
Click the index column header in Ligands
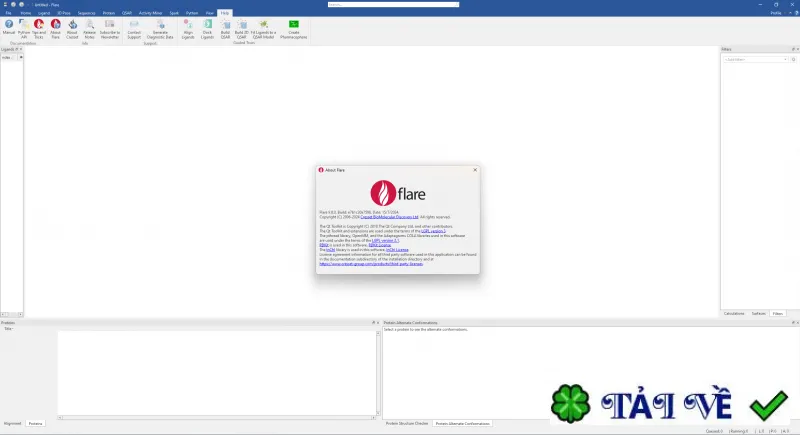point(7,58)
